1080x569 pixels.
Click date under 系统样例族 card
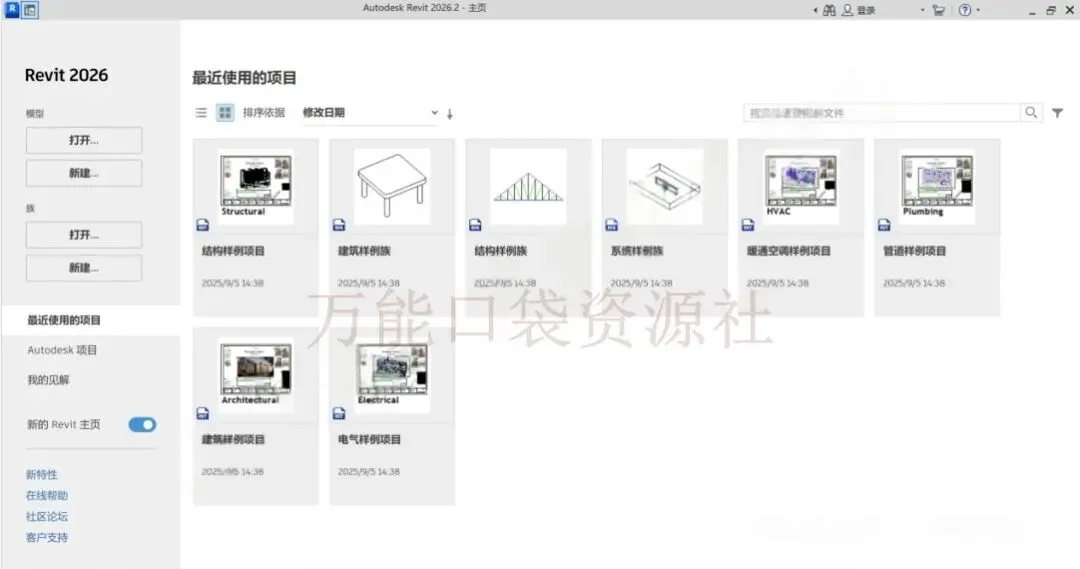click(641, 283)
